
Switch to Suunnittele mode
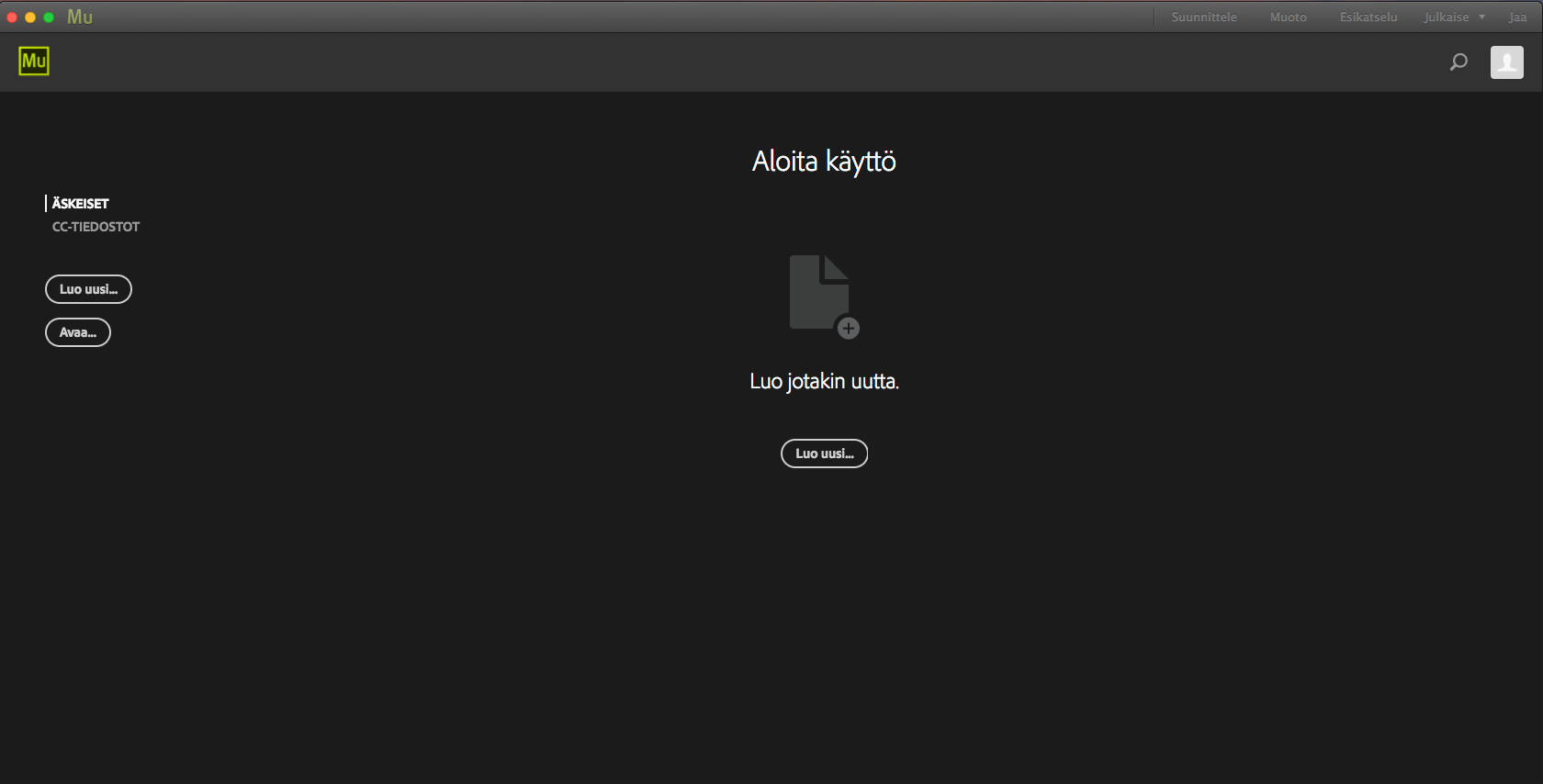tap(1204, 17)
